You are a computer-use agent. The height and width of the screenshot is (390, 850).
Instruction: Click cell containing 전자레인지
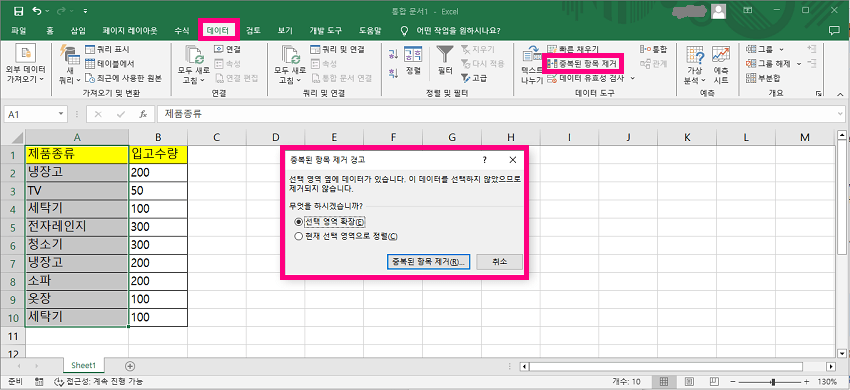pyautogui.click(x=77, y=226)
